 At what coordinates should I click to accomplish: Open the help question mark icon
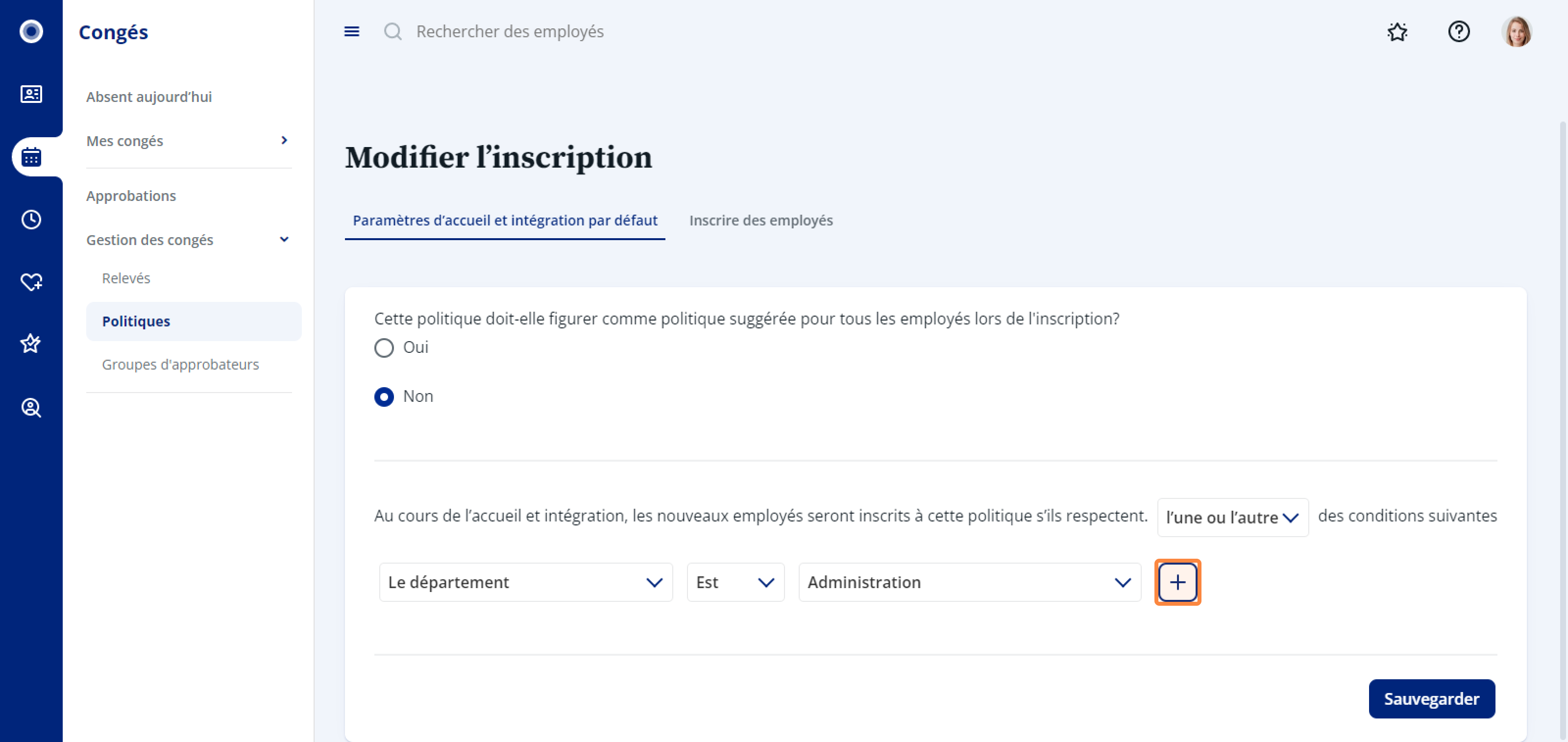(1459, 32)
